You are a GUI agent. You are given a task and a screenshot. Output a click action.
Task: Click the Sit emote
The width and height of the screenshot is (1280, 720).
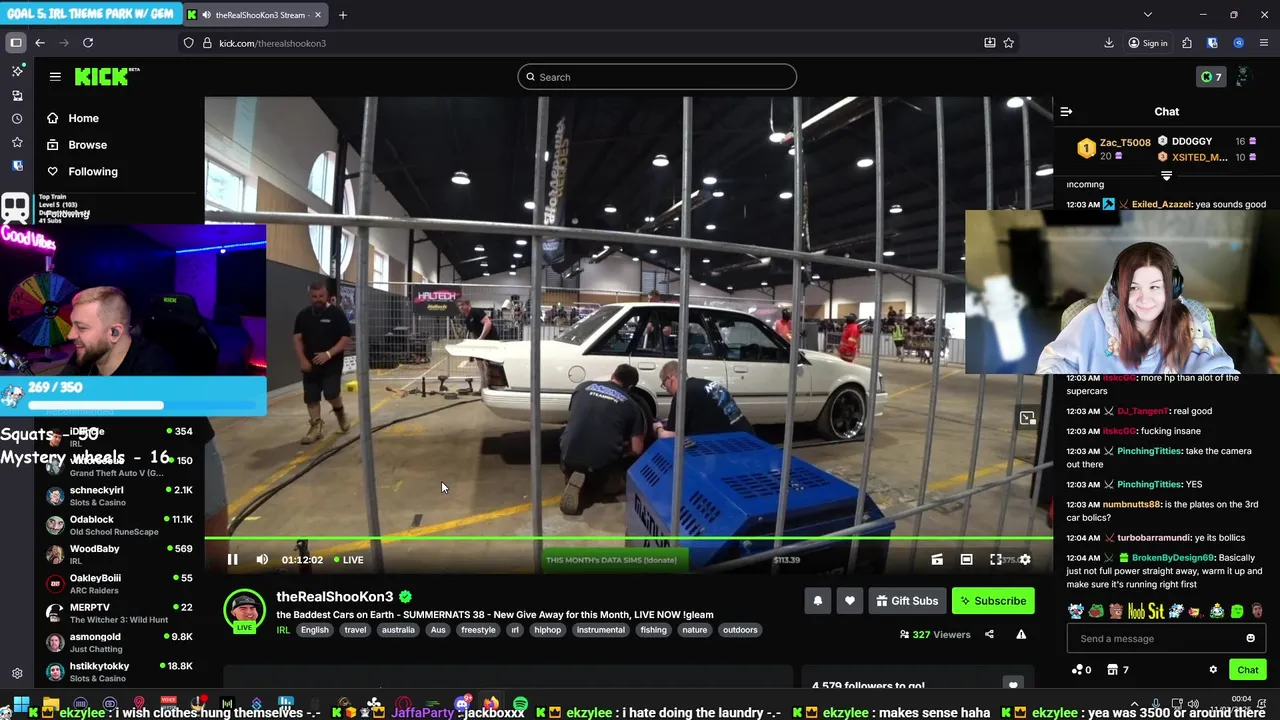(1155, 611)
